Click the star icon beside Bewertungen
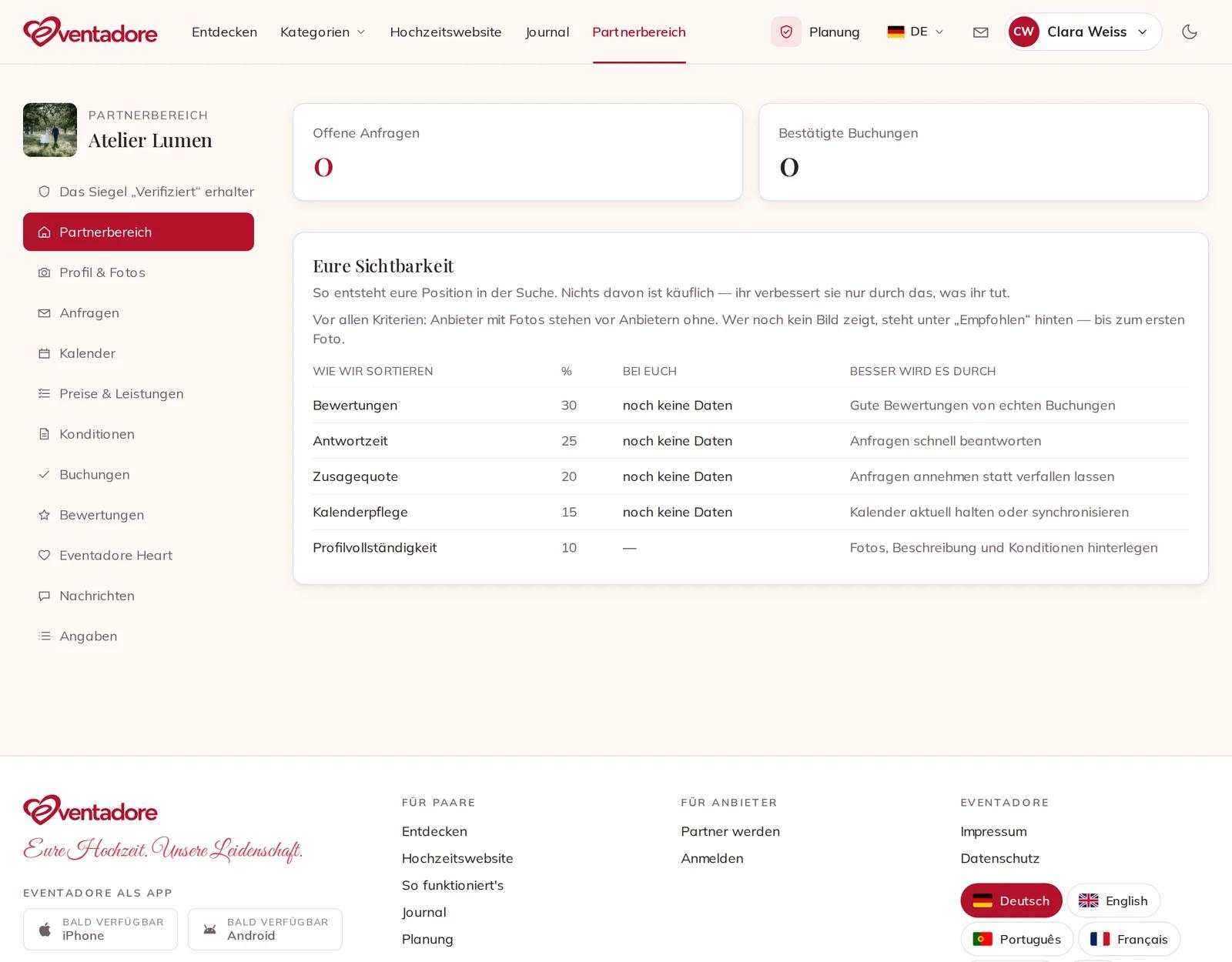Viewport: 1232px width, 962px height. pos(45,515)
